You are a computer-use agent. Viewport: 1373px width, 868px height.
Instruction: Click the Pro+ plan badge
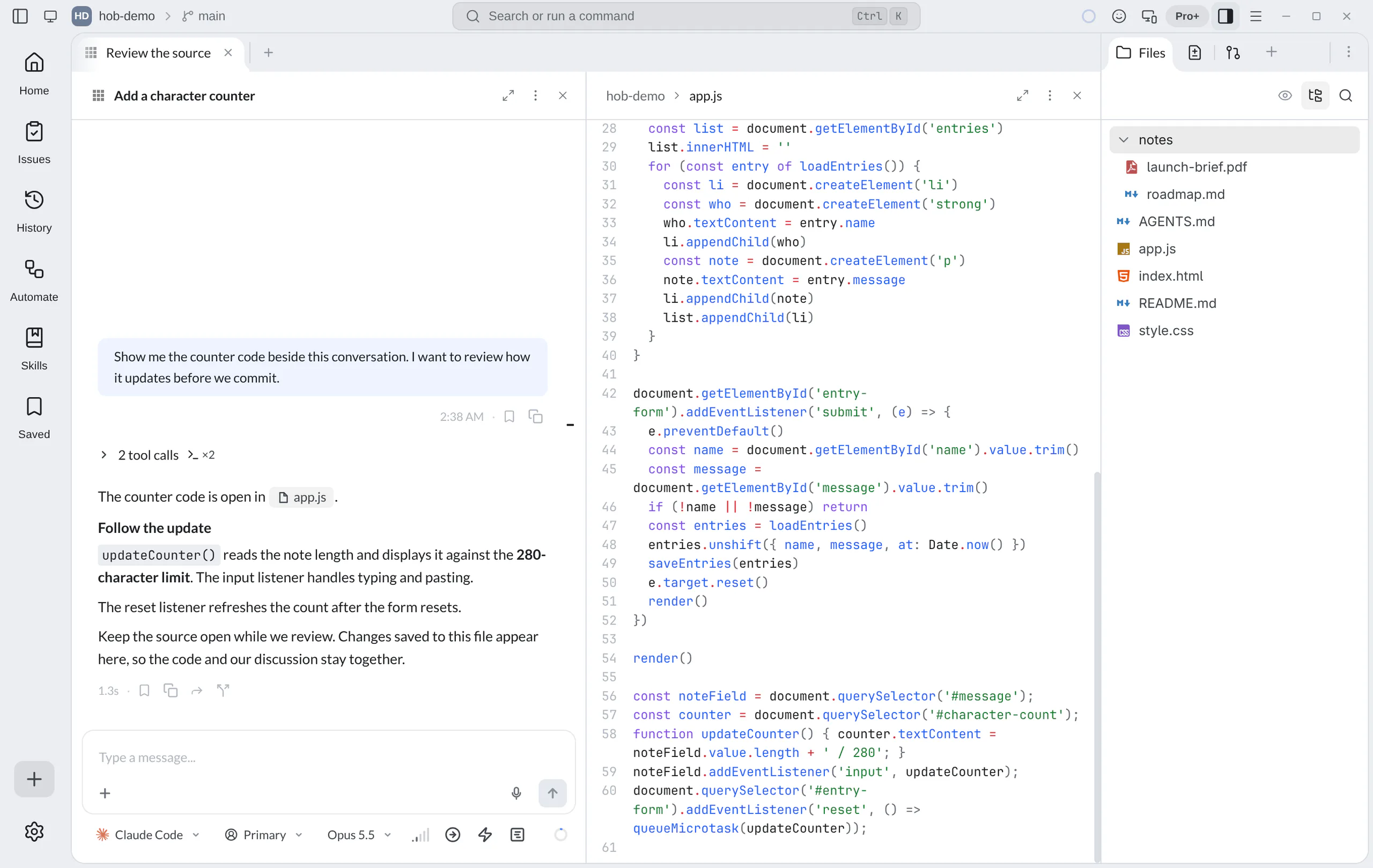point(1186,16)
